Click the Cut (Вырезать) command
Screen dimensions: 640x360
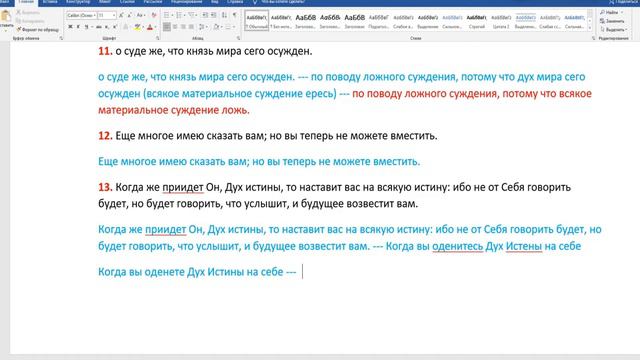pyautogui.click(x=28, y=13)
